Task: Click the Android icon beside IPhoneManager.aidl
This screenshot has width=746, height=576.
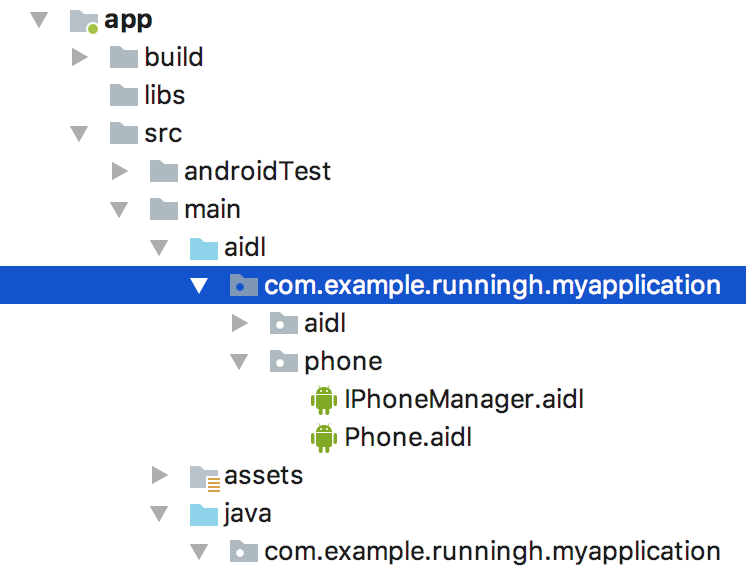Action: click(x=324, y=400)
